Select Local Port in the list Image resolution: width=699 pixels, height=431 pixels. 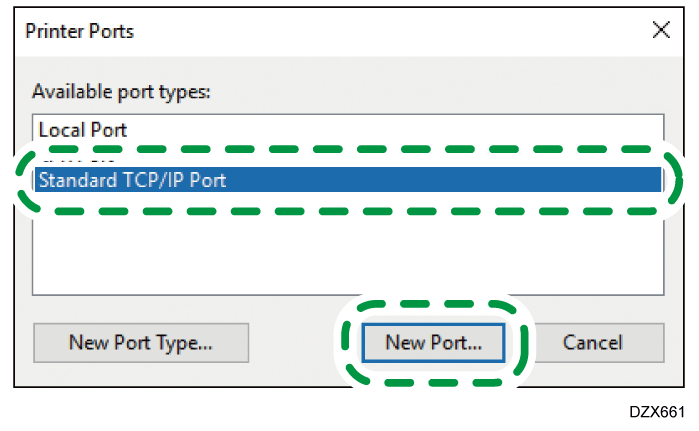pos(83,130)
